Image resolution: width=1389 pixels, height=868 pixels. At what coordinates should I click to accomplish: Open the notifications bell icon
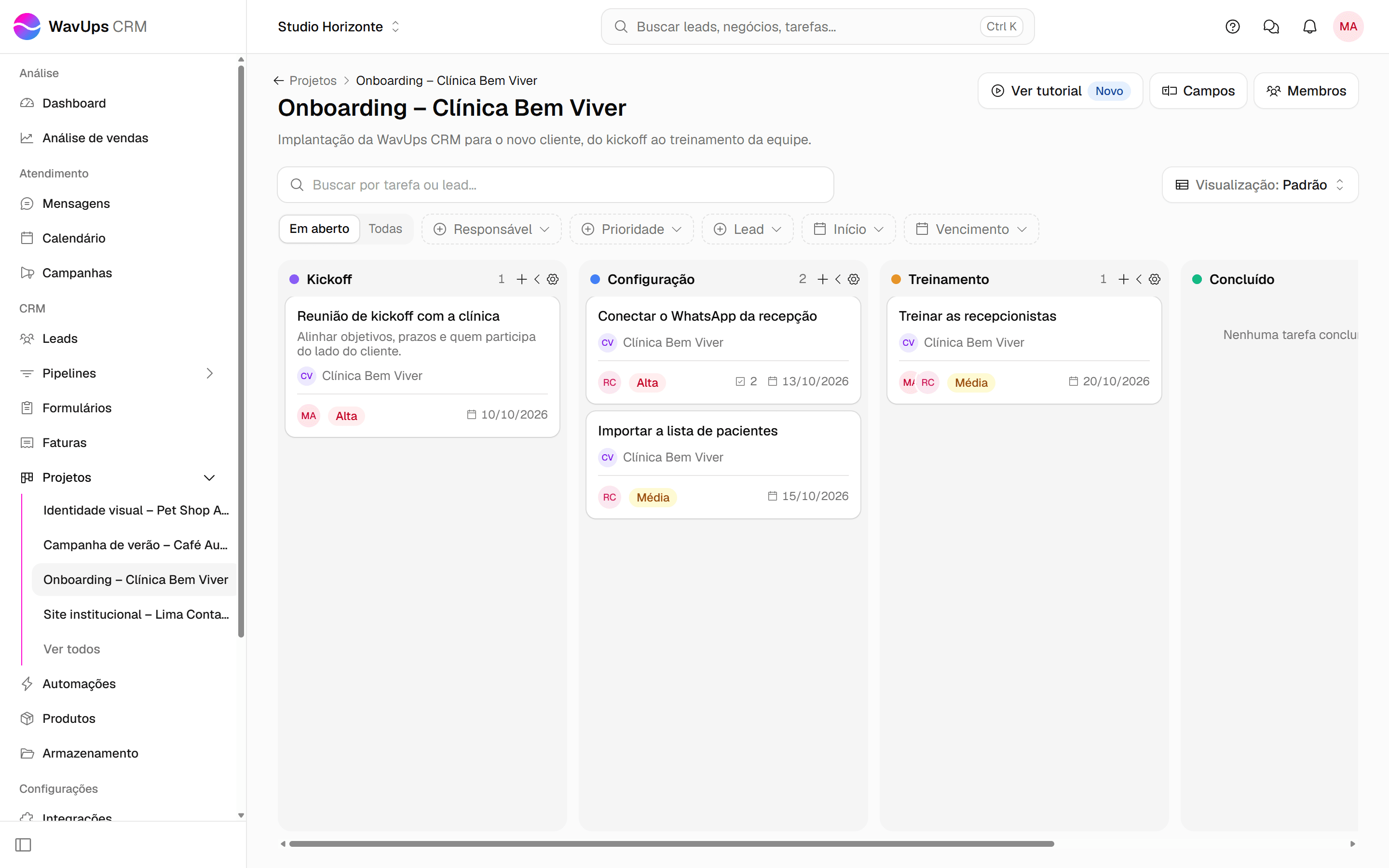pos(1309,27)
